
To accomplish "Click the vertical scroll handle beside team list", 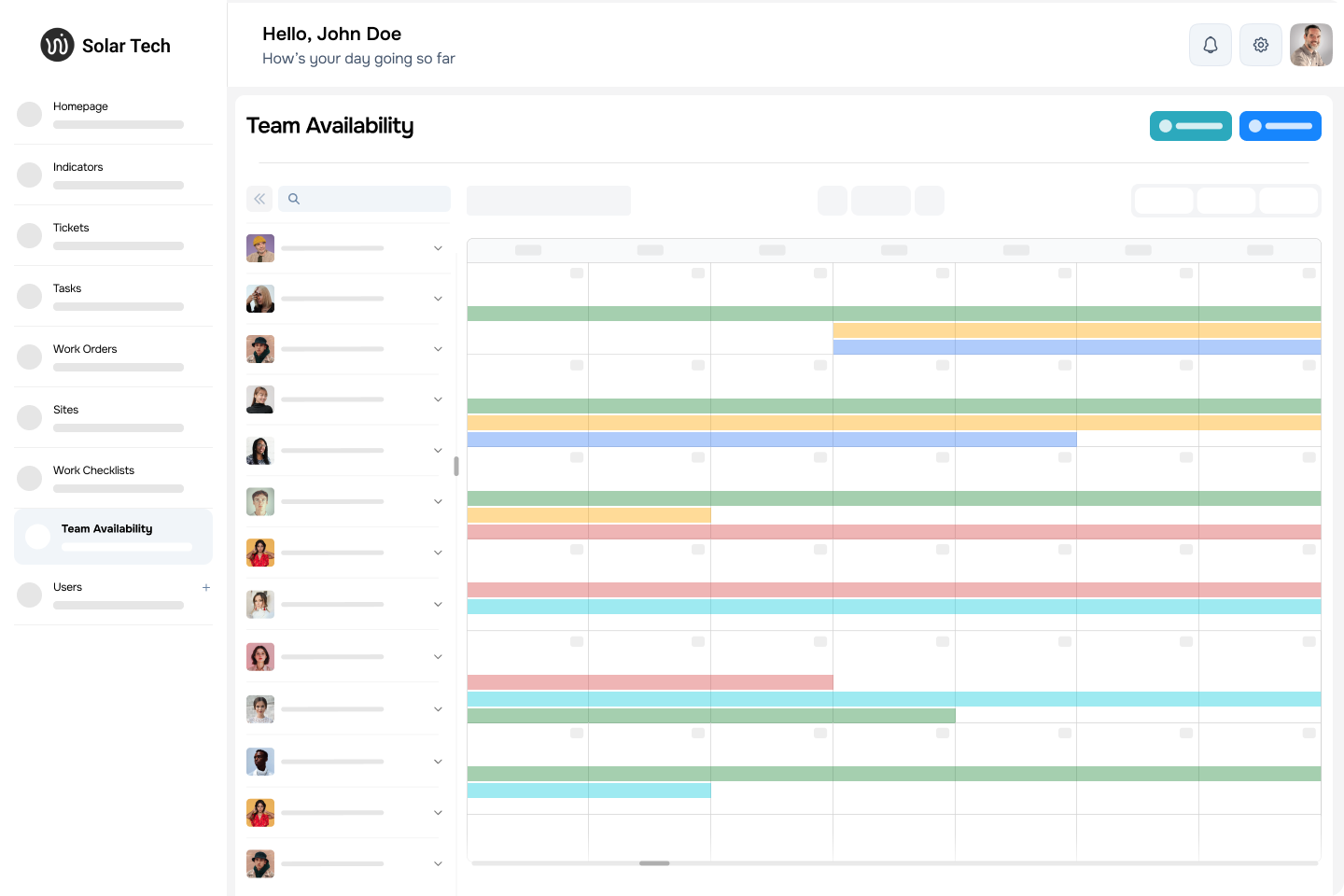I will click(x=455, y=466).
